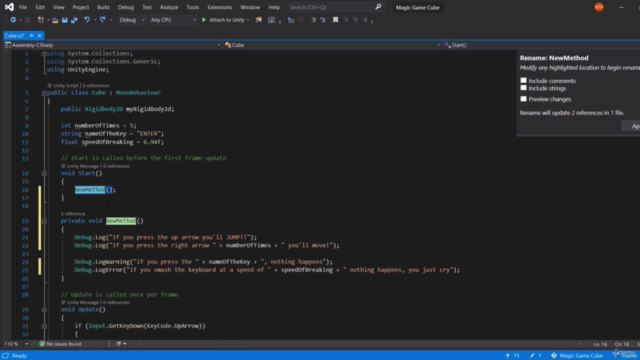
Task: Enable the Include comments checkbox
Action: tap(523, 80)
